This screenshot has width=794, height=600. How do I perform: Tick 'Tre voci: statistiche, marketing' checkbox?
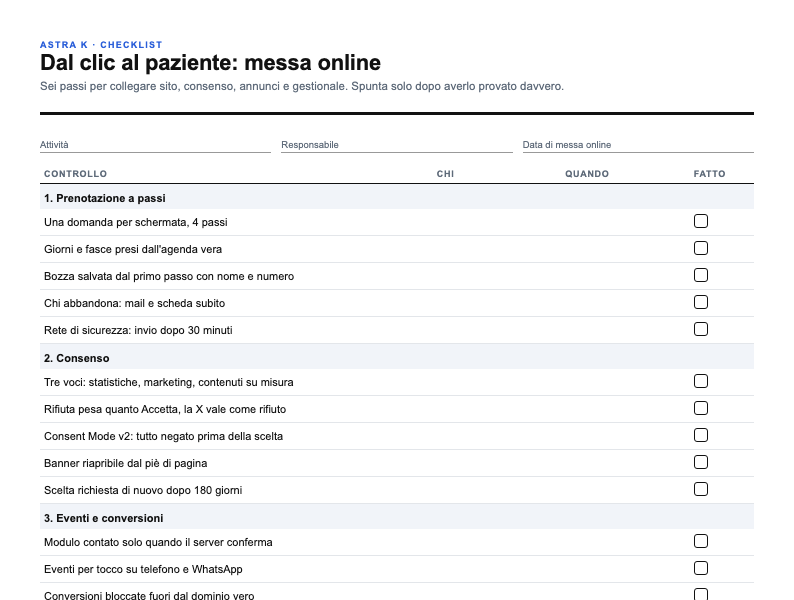701,381
